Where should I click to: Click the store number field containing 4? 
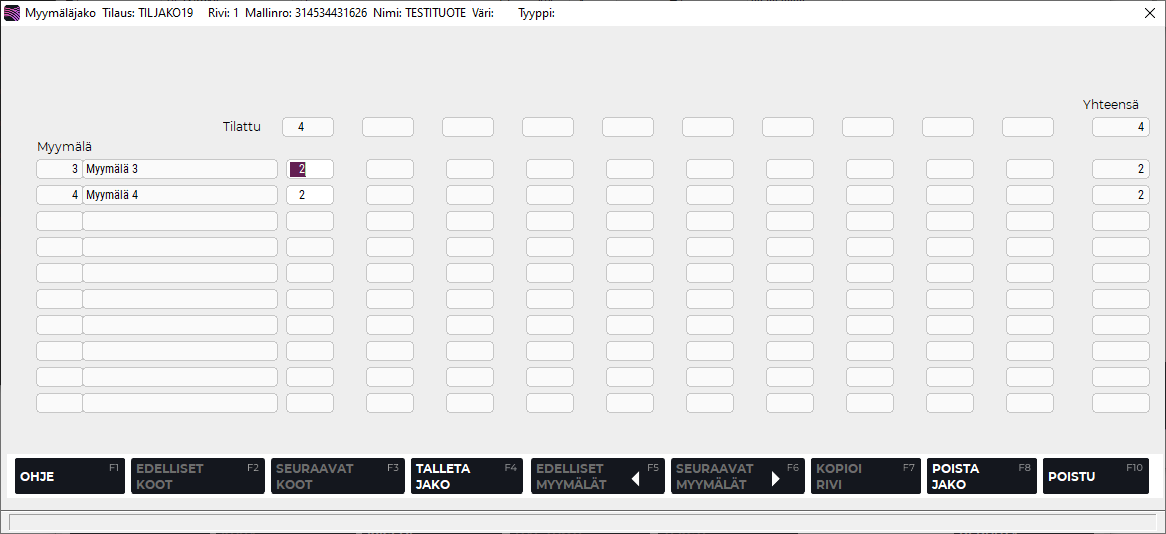click(x=60, y=195)
